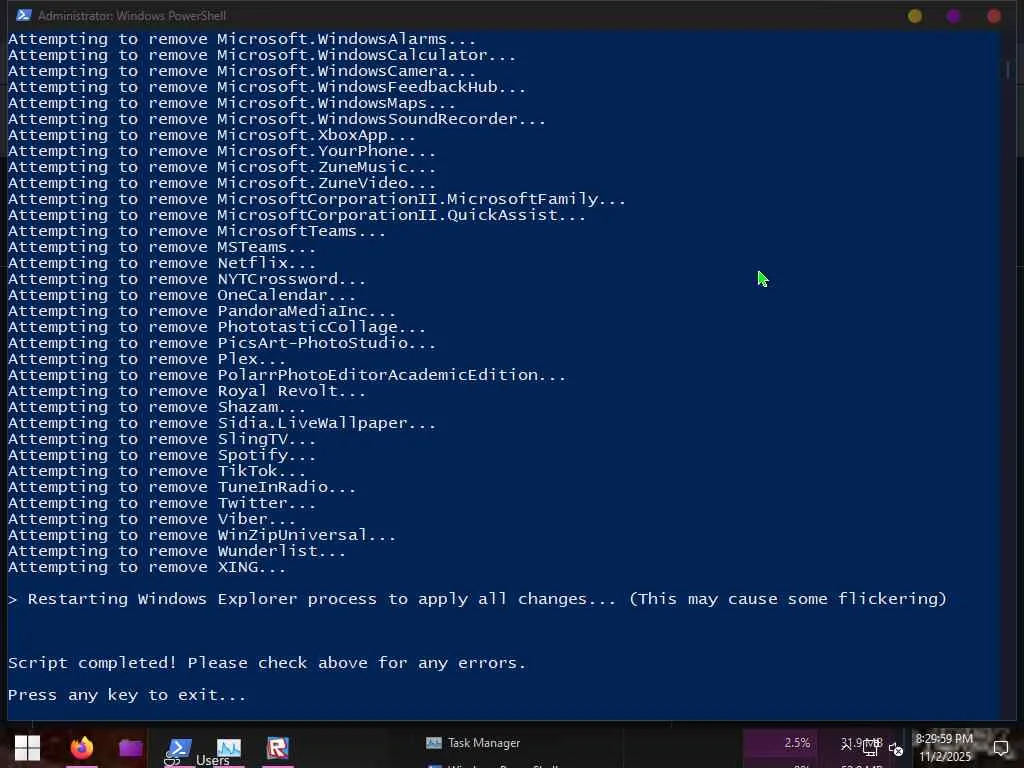Launch Firefox from the taskbar

(82, 747)
